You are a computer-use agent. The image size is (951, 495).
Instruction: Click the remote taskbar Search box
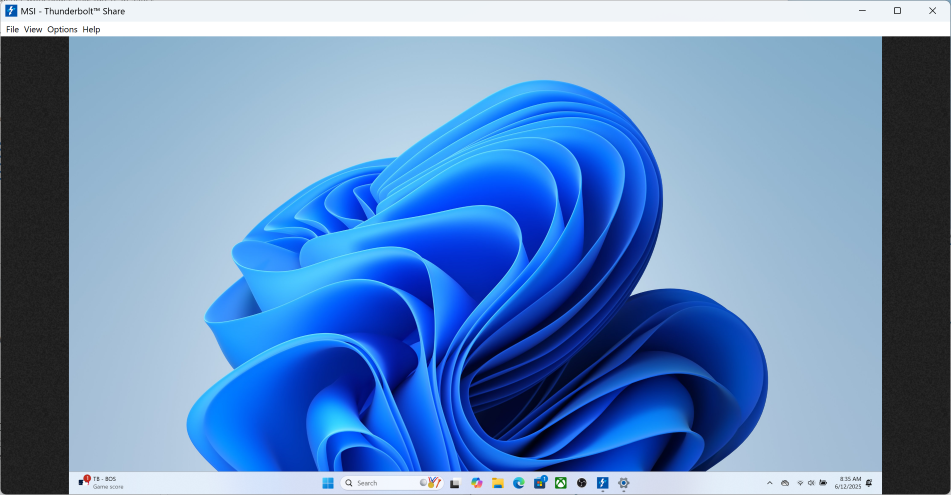(391, 483)
